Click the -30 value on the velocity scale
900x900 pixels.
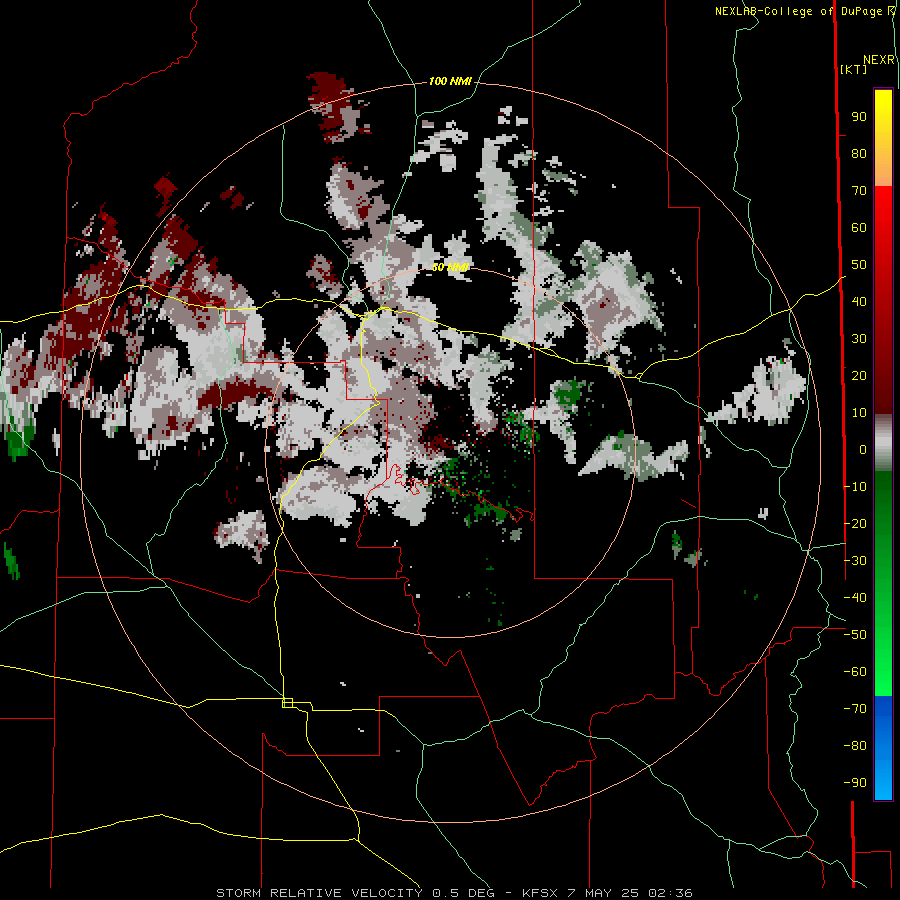click(855, 561)
